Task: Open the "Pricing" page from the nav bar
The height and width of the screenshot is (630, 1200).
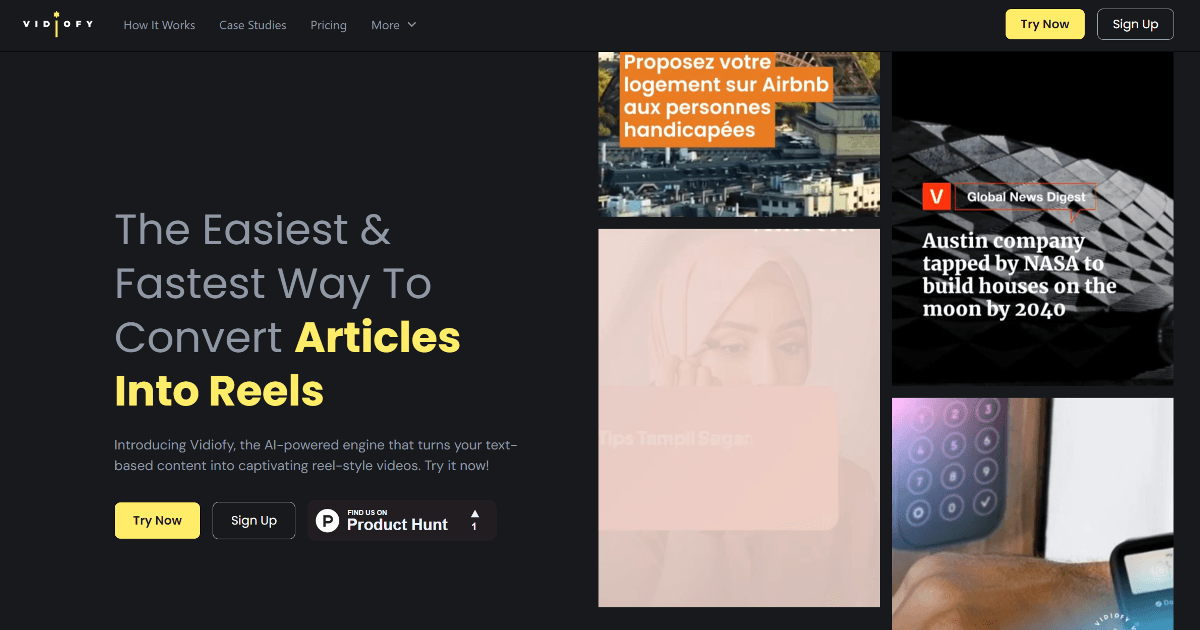Action: 328,24
